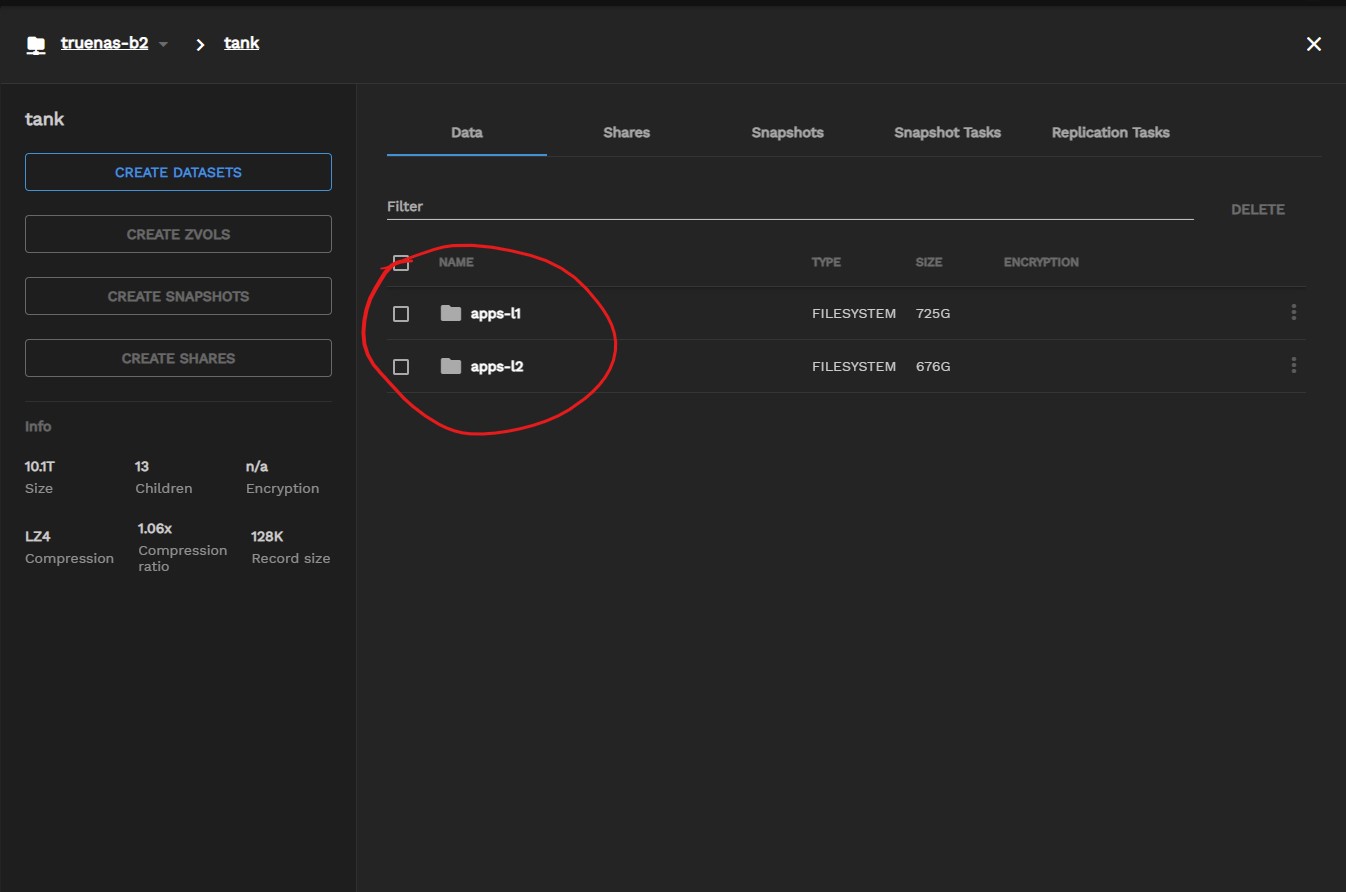Open the apps-l2 dataset name

[x=497, y=366]
